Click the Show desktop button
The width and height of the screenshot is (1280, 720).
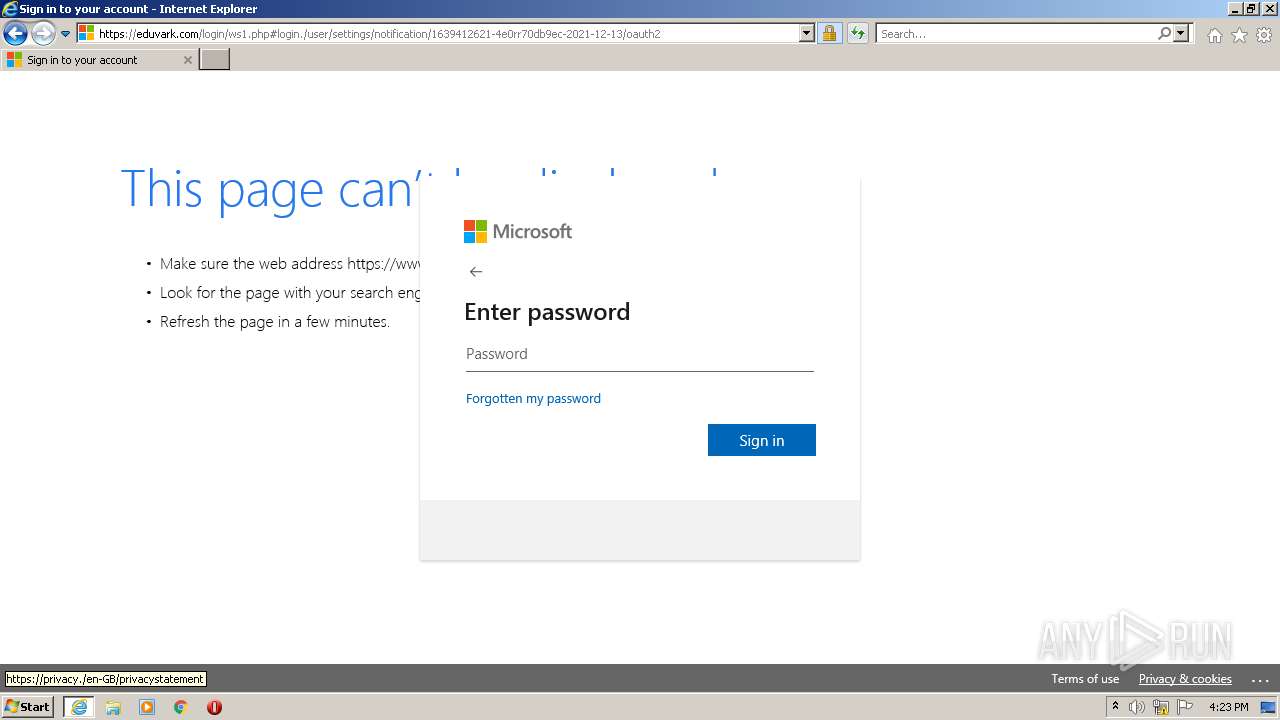(x=1269, y=707)
